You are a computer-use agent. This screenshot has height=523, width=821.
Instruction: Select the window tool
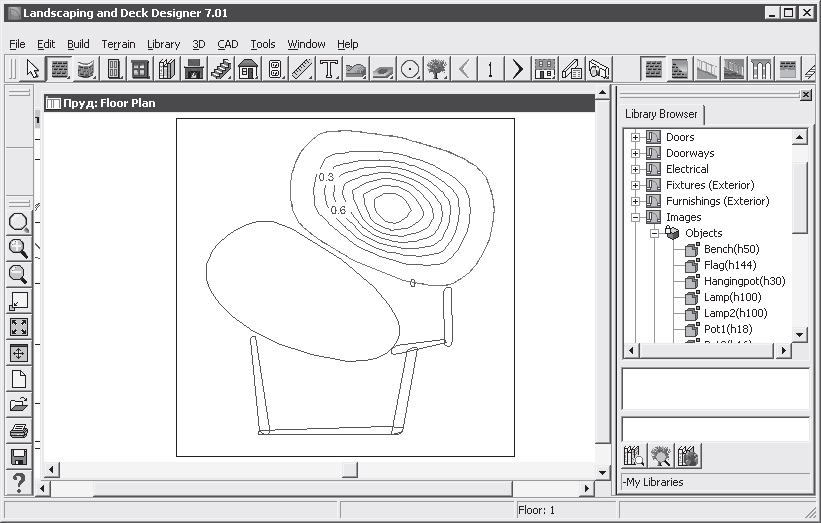click(140, 69)
